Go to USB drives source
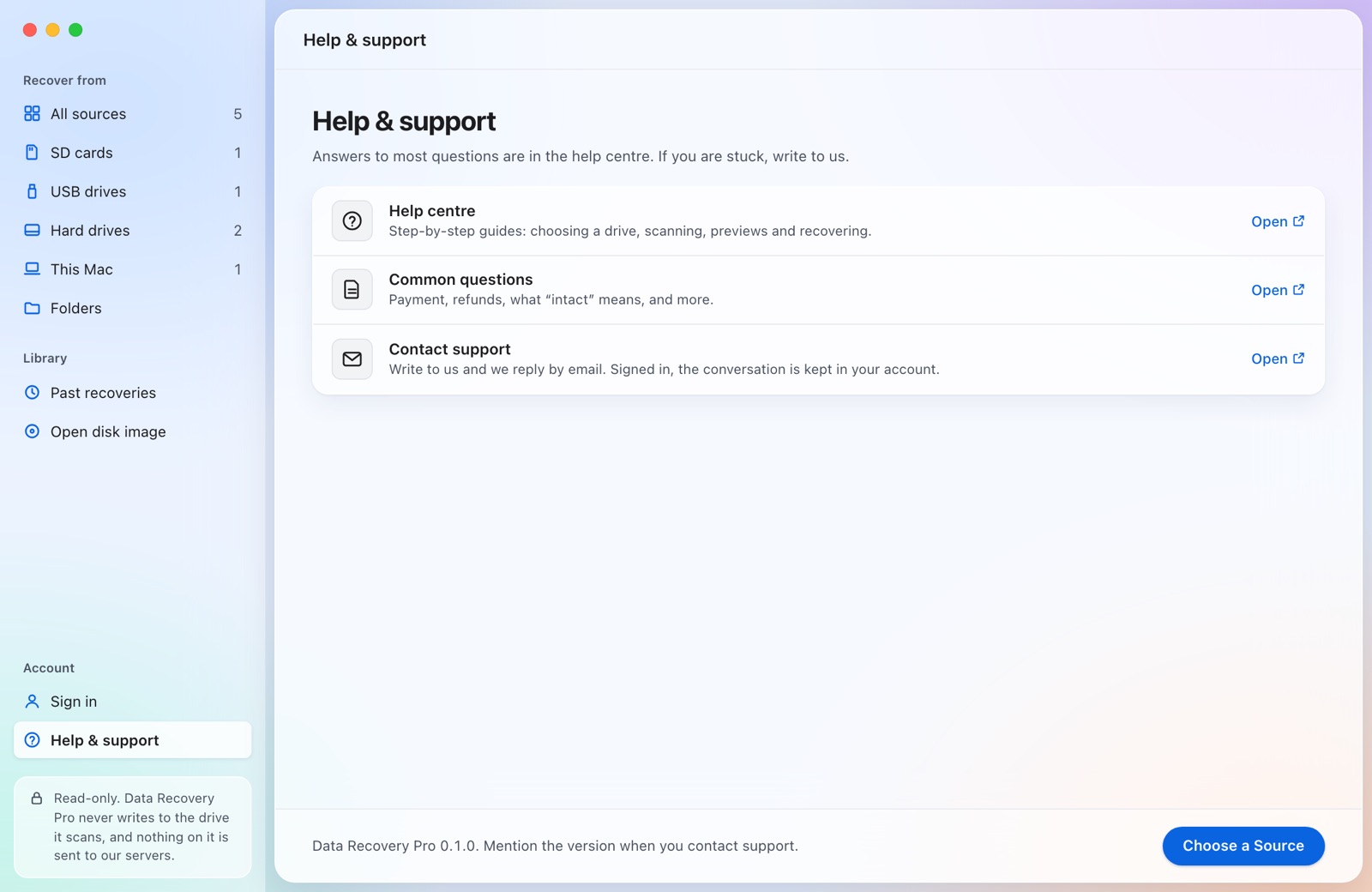Viewport: 1372px width, 892px height. click(x=133, y=191)
